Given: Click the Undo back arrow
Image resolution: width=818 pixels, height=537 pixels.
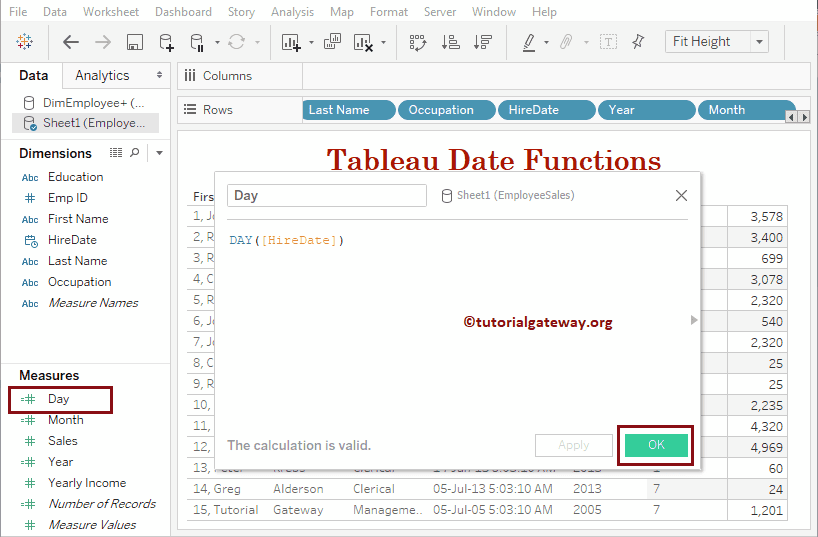Looking at the screenshot, I should [71, 42].
